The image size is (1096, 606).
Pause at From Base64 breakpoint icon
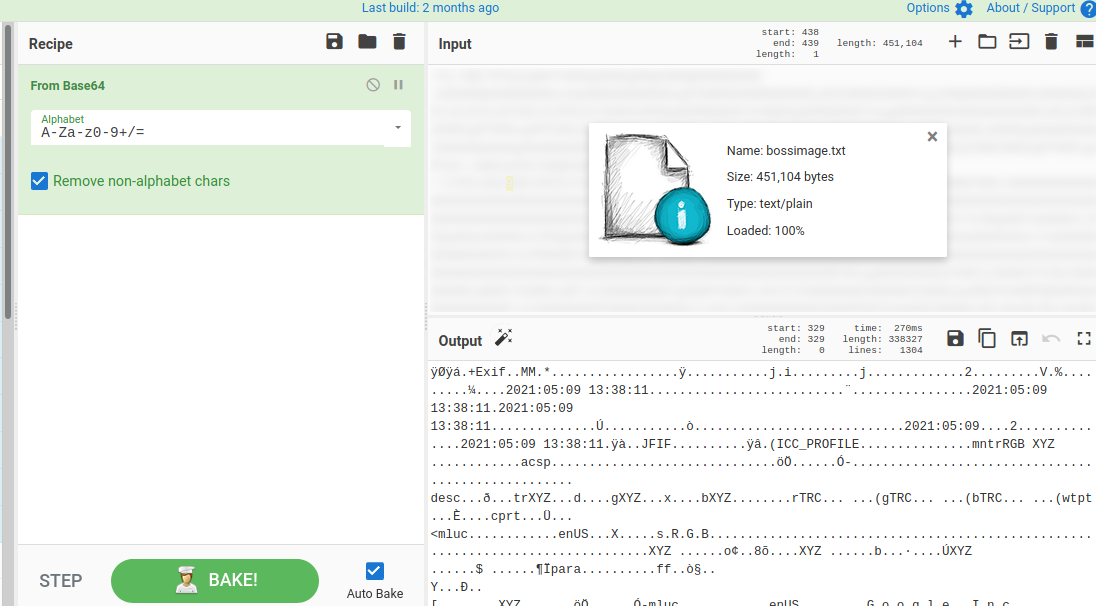[x=398, y=85]
